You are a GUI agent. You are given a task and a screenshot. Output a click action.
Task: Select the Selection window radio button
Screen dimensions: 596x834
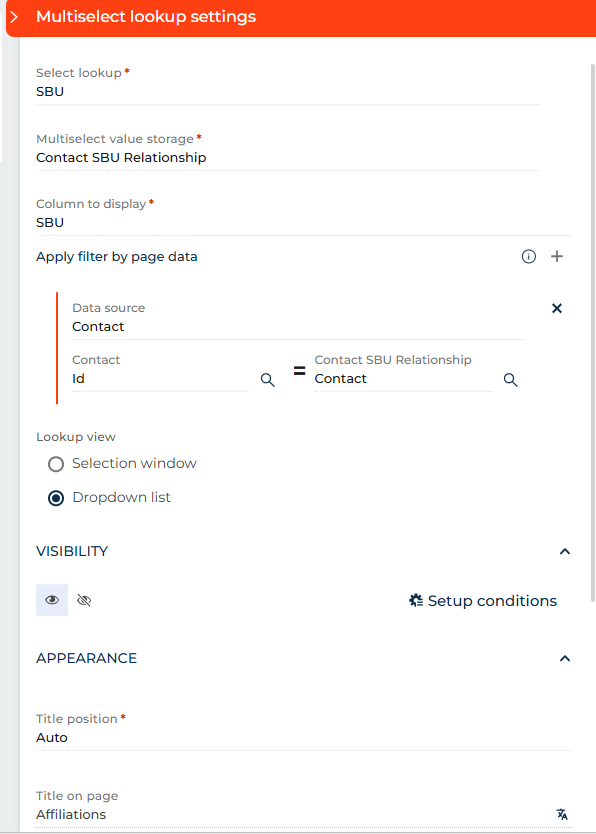(x=56, y=464)
